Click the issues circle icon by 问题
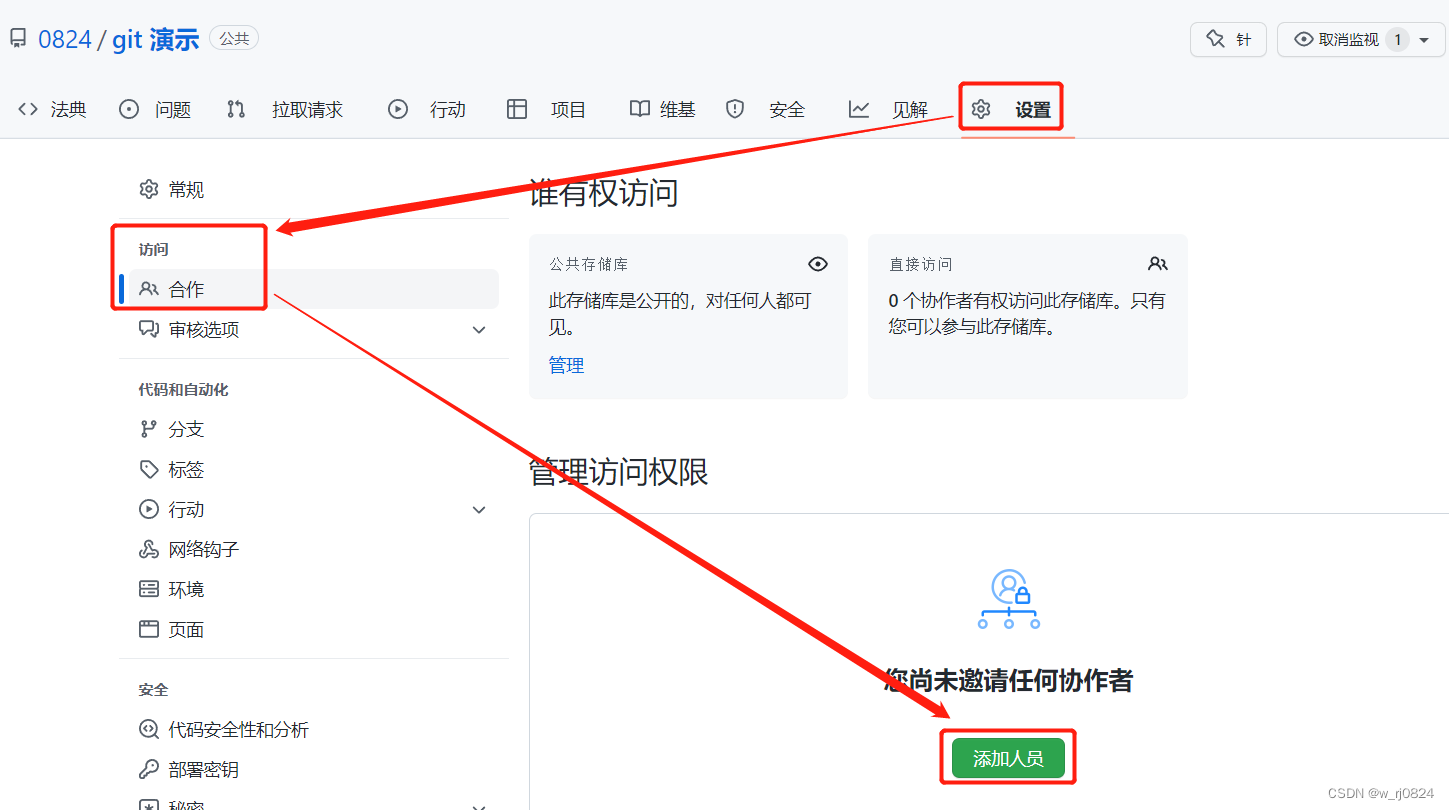 pyautogui.click(x=129, y=109)
